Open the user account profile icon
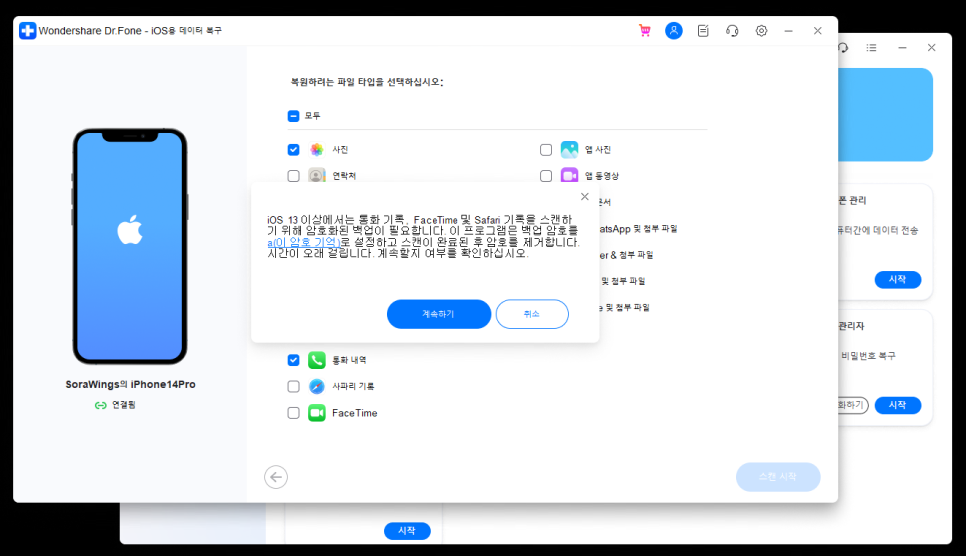The width and height of the screenshot is (966, 556). 674,30
